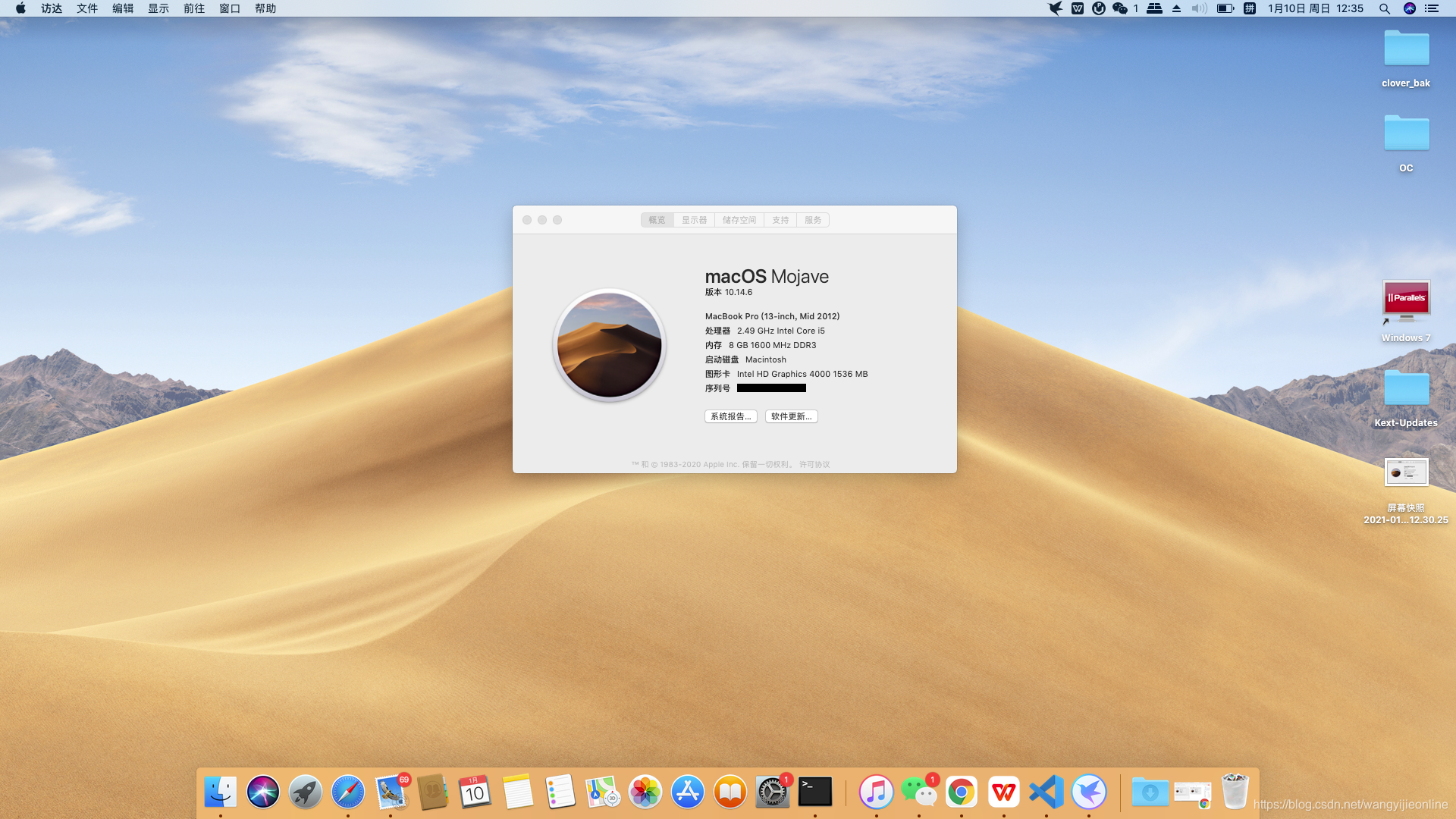Viewport: 1456px width, 819px height.
Task: Open the Apple menu
Action: coord(20,8)
